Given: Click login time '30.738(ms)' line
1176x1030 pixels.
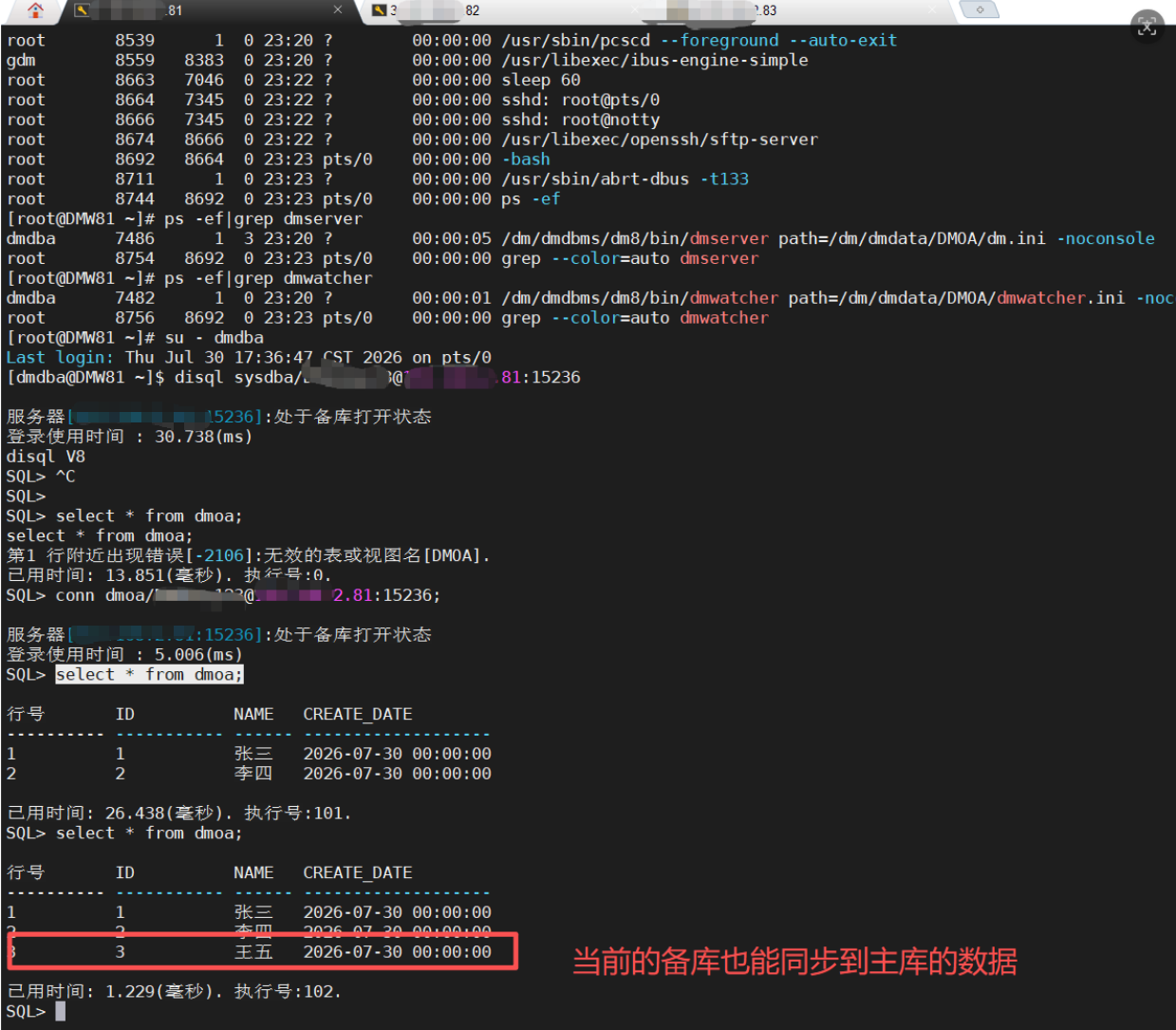Looking at the screenshot, I should (129, 437).
